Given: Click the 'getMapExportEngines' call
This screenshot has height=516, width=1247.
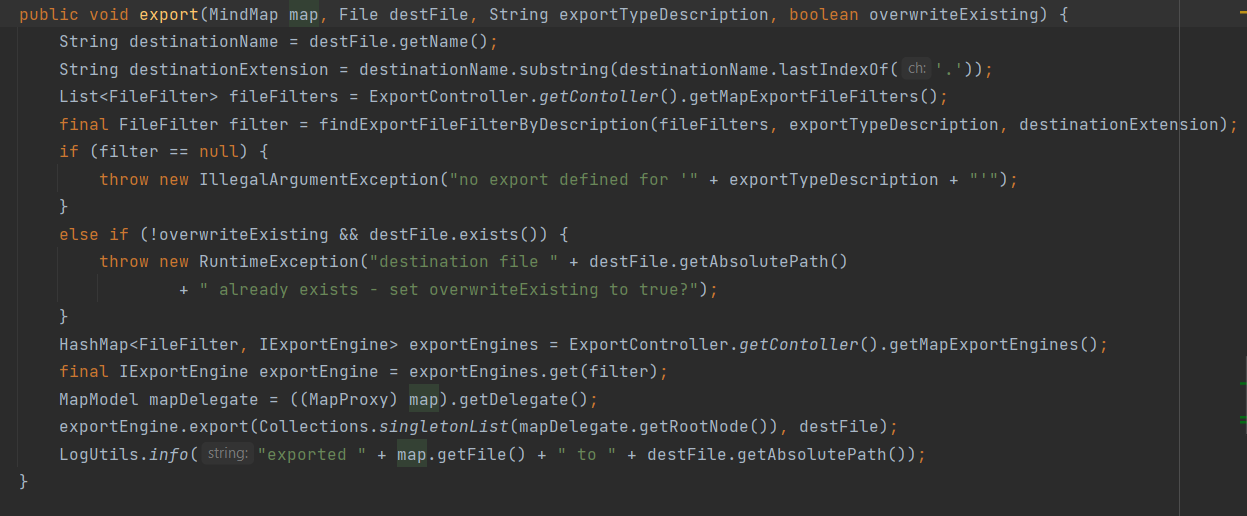Looking at the screenshot, I should point(984,344).
